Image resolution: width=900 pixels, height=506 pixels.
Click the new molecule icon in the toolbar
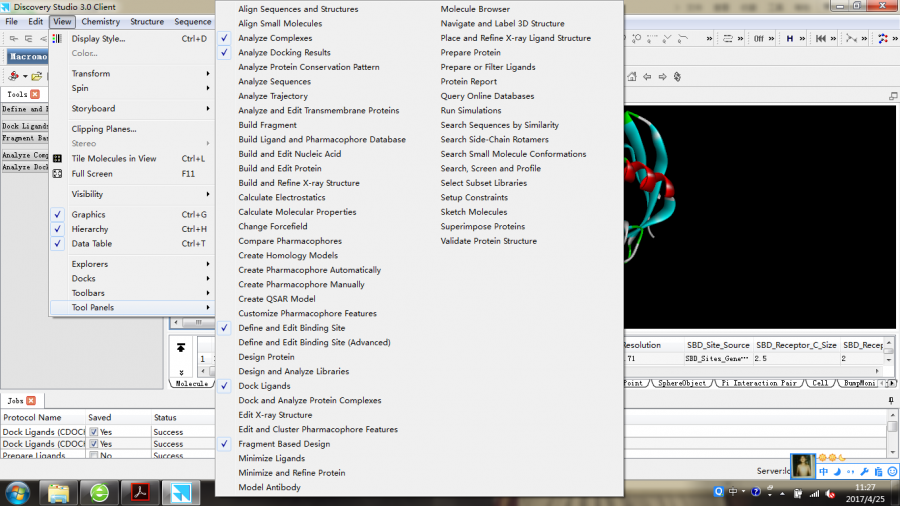coord(13,76)
